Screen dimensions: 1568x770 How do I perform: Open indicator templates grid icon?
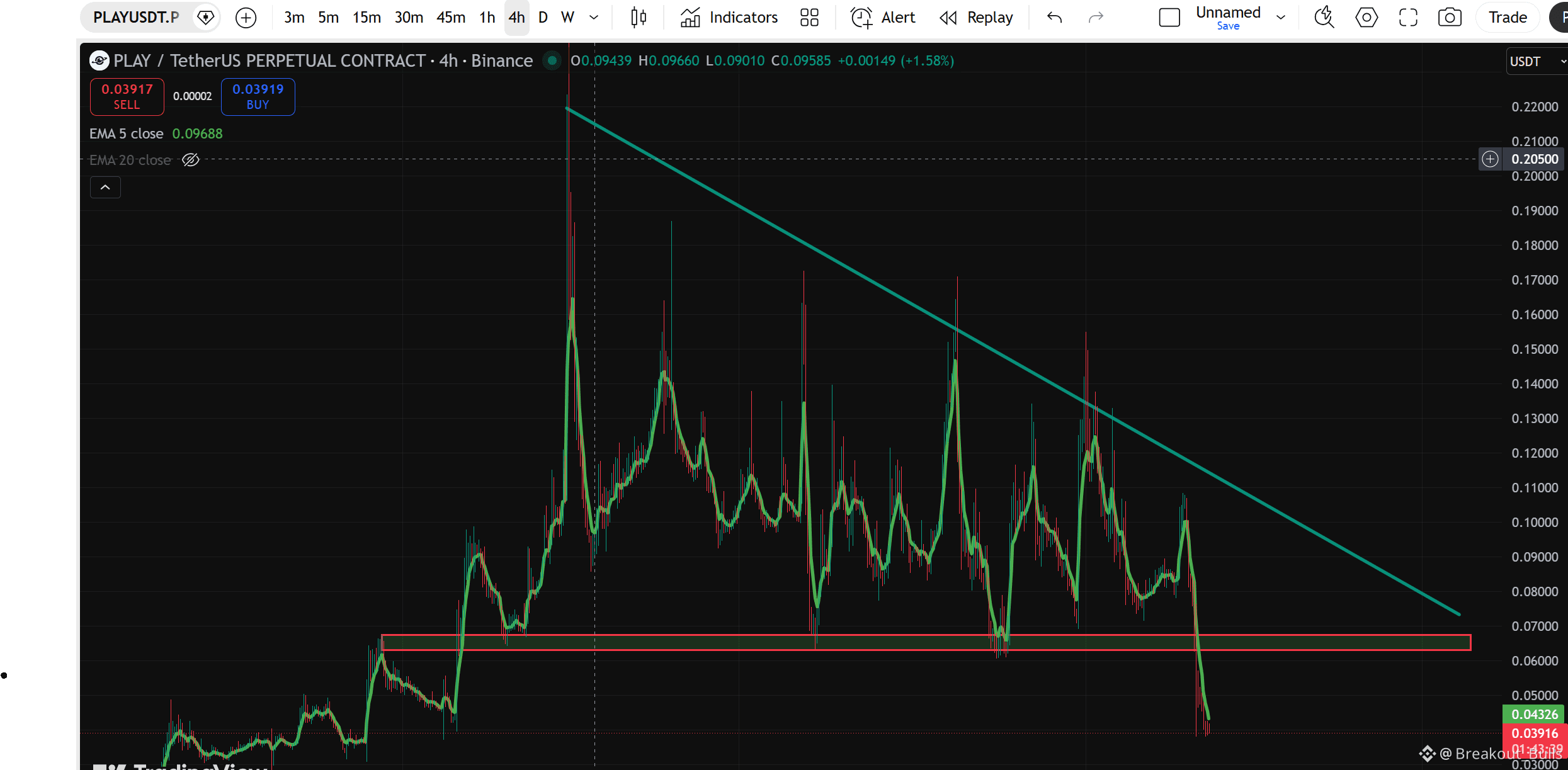pos(809,17)
